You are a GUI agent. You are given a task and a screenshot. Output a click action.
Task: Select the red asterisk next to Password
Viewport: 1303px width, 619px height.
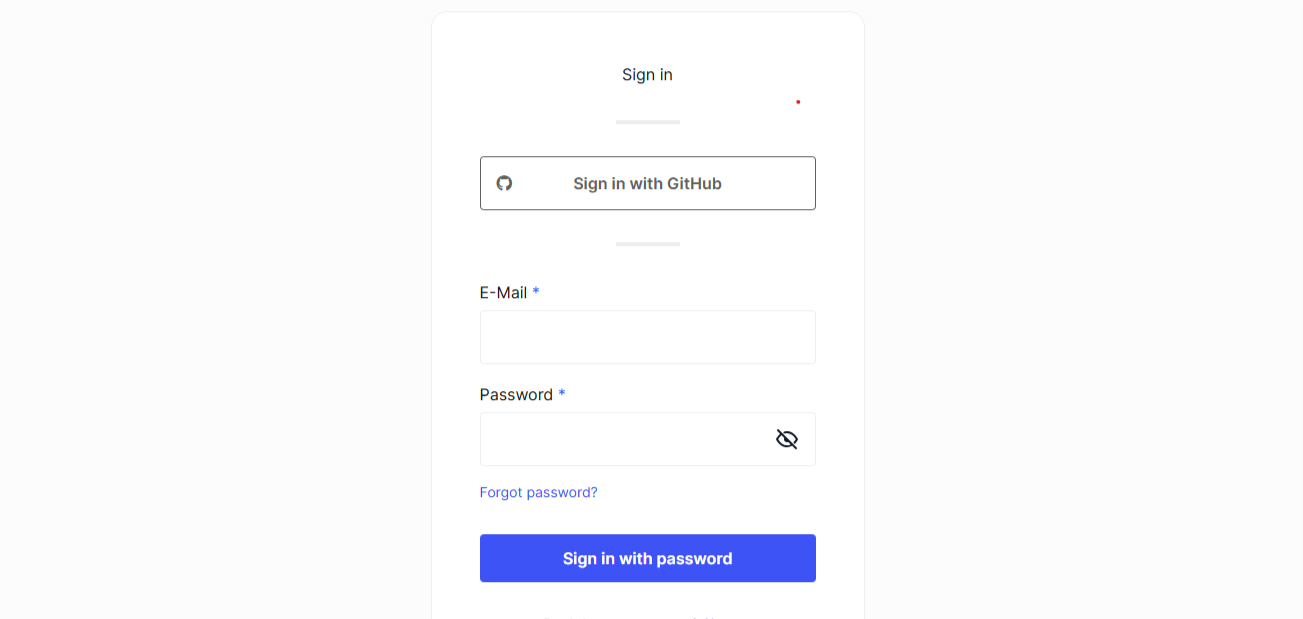(561, 394)
